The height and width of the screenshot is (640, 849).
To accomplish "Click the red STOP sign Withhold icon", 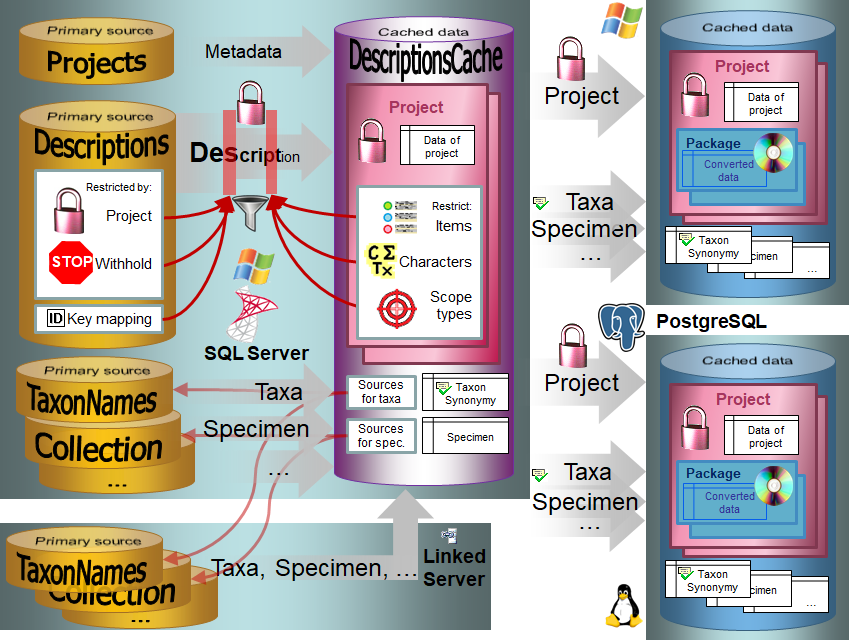I will 70,263.
